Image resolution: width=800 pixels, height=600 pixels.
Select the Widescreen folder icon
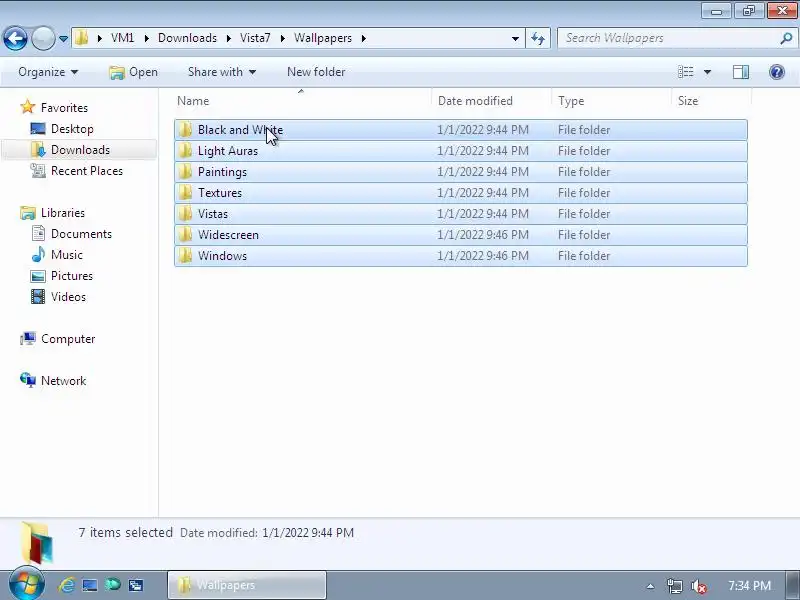tap(186, 235)
